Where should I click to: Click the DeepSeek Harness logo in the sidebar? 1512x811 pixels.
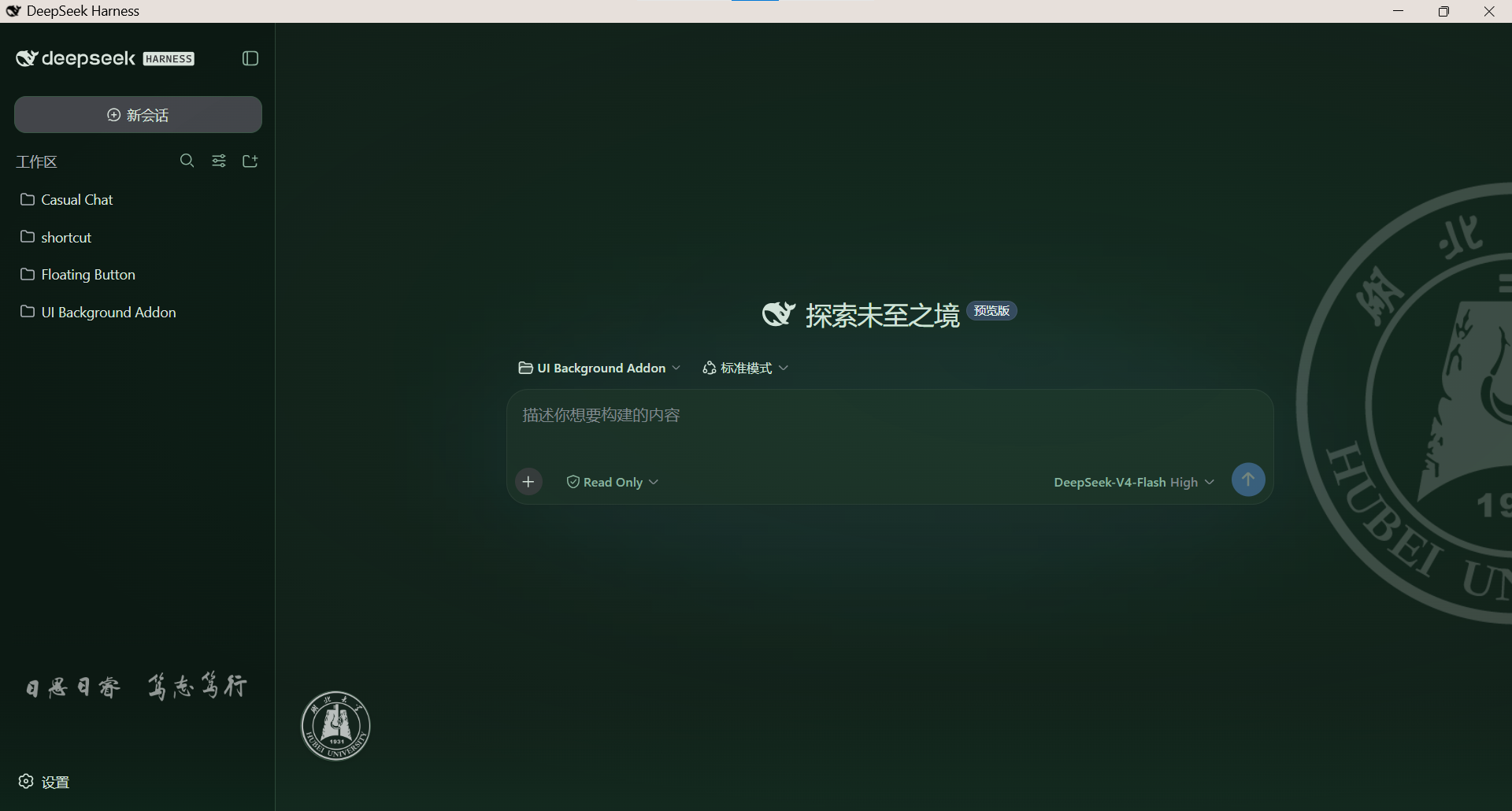[x=105, y=58]
